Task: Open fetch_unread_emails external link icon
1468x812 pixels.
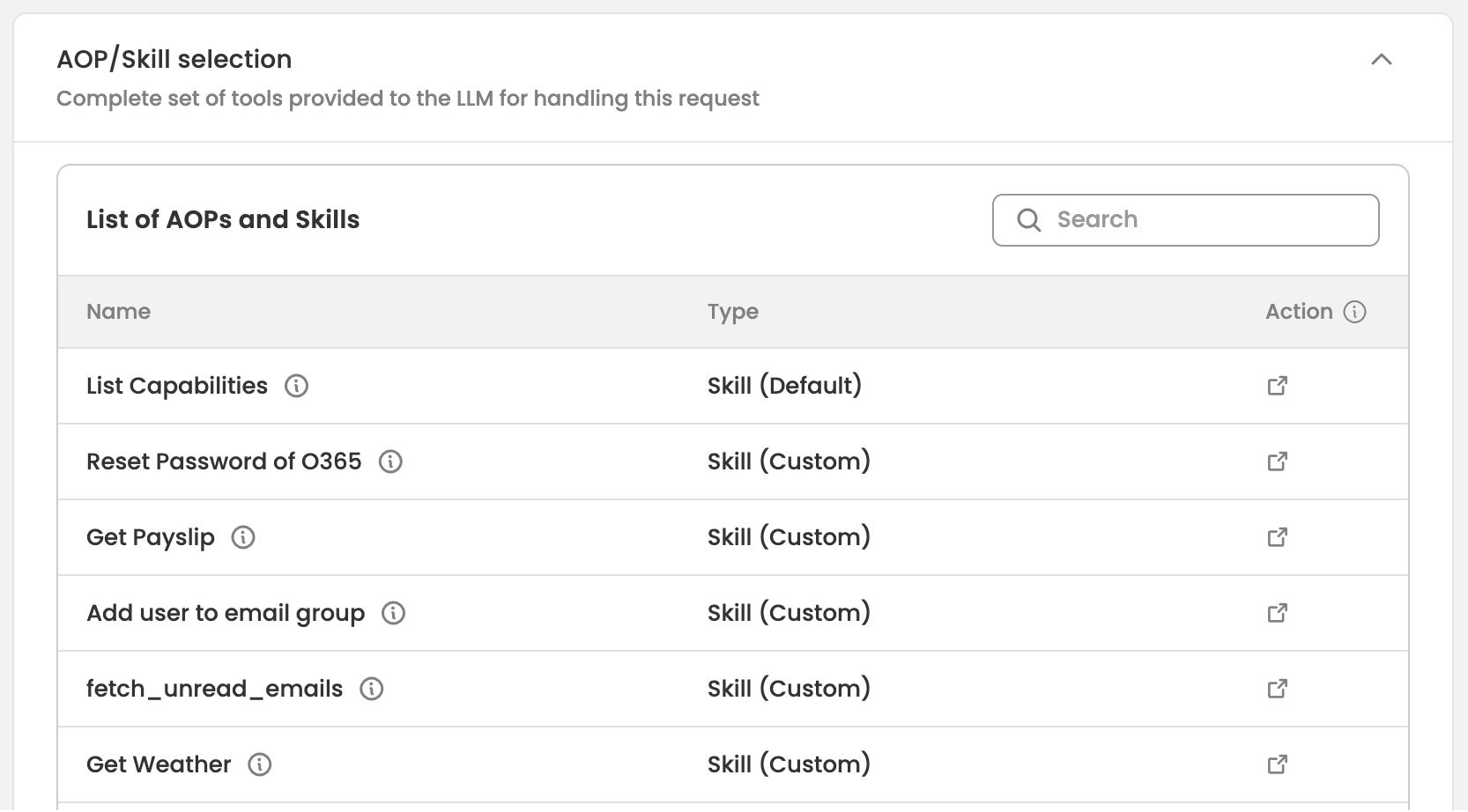Action: point(1277,689)
